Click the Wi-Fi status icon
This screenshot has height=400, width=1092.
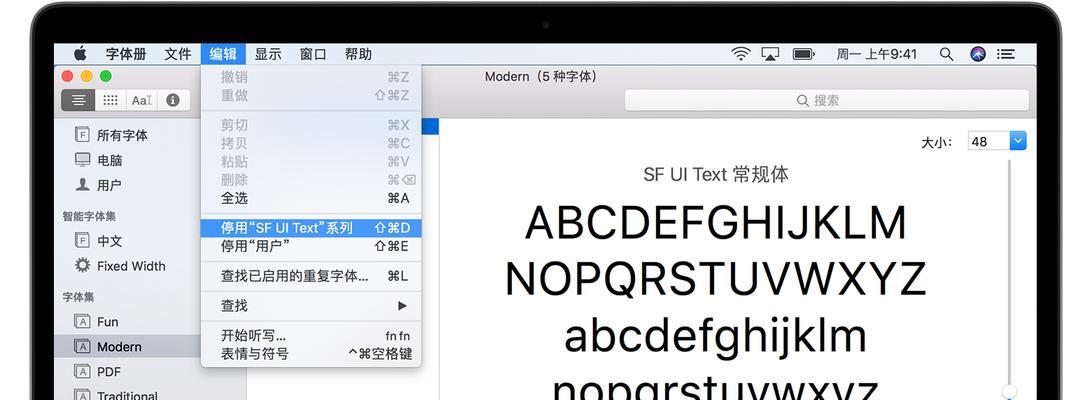[741, 54]
